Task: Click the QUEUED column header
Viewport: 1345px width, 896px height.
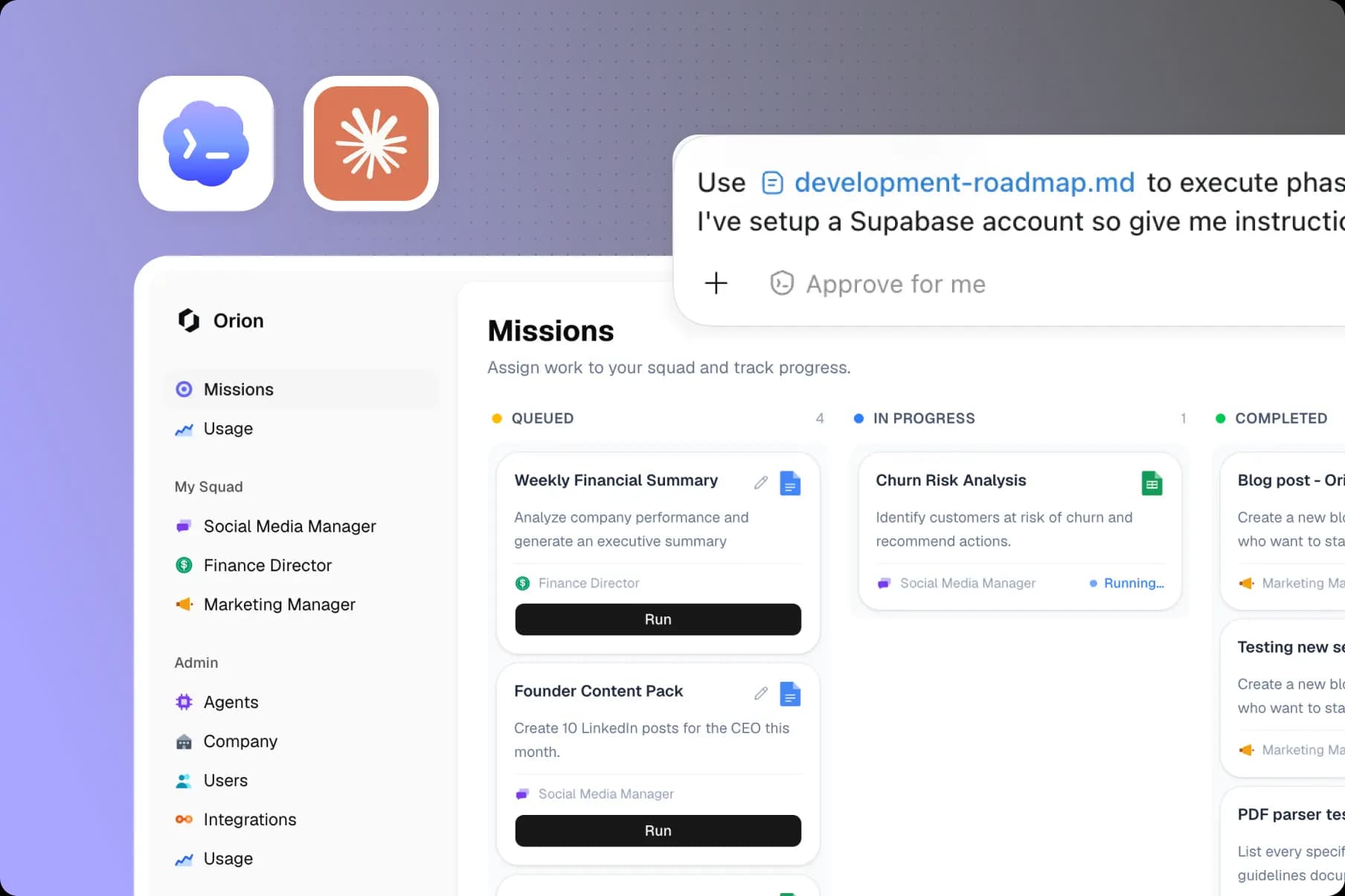Action: tap(542, 418)
